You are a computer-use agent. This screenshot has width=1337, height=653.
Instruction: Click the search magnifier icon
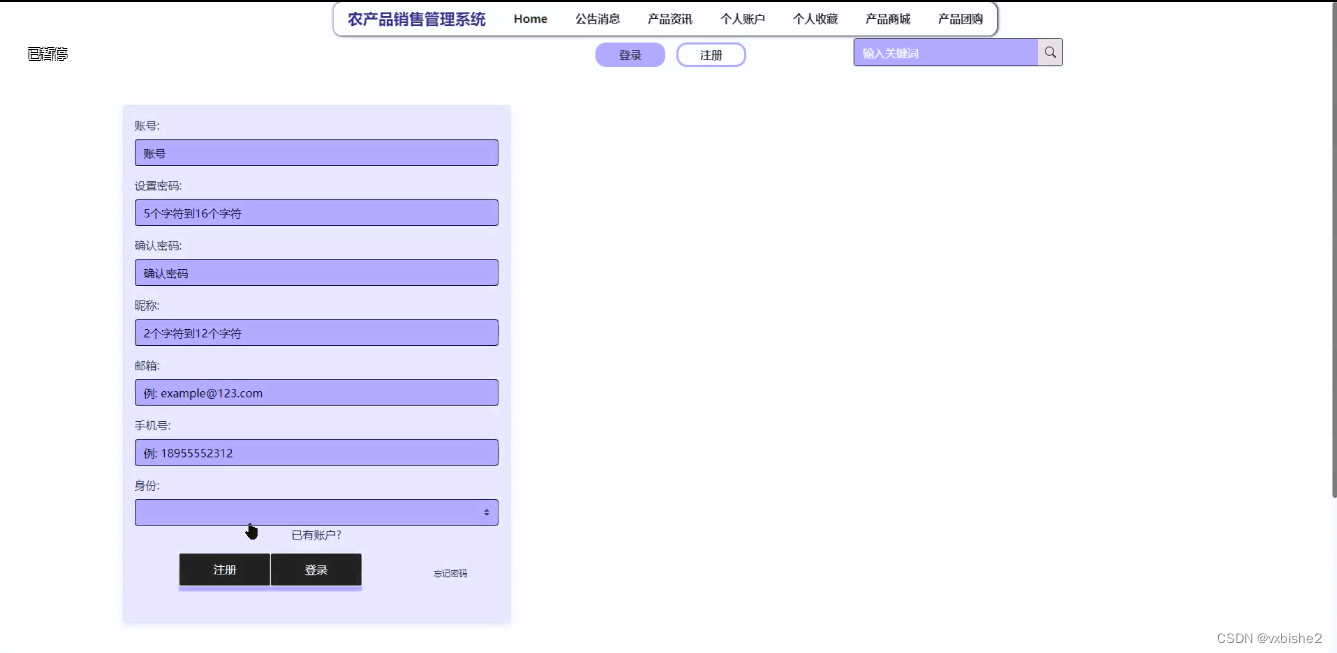tap(1050, 53)
